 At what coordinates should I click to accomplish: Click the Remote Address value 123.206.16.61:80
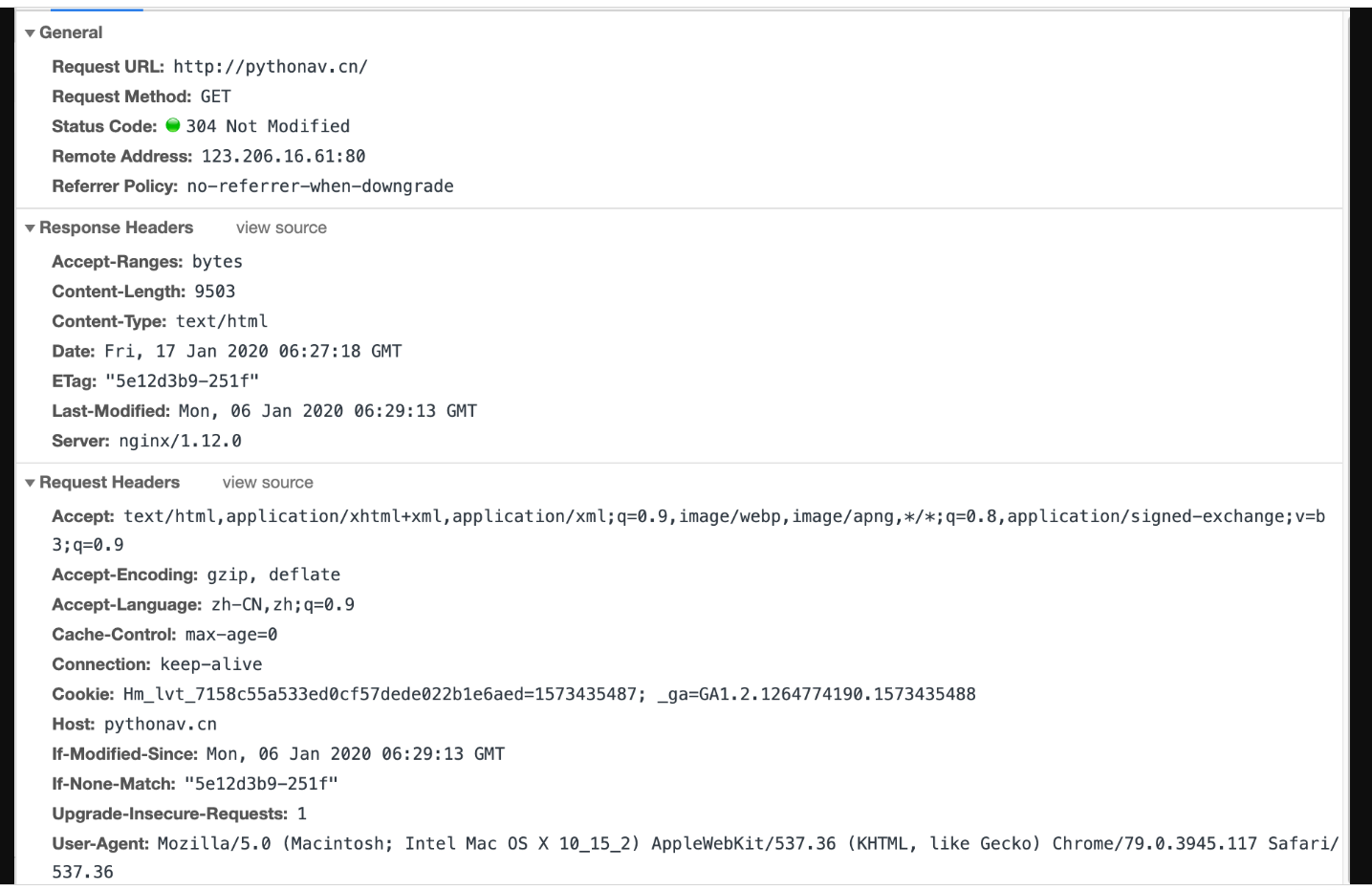tap(283, 157)
